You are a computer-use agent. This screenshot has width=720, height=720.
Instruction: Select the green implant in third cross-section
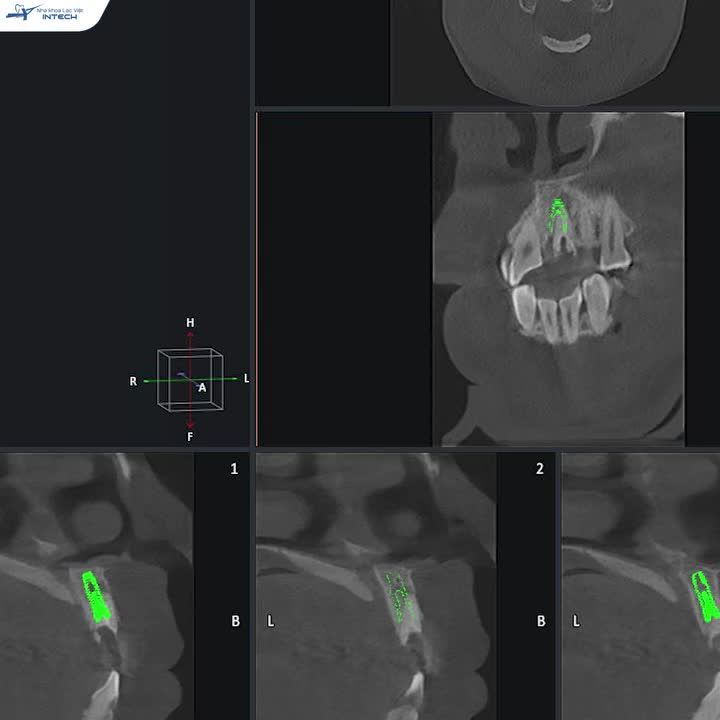(706, 597)
